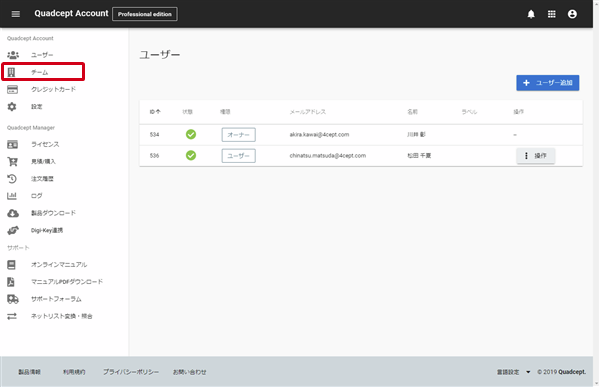Click email akira.kawai@4cept.com

tap(319, 134)
